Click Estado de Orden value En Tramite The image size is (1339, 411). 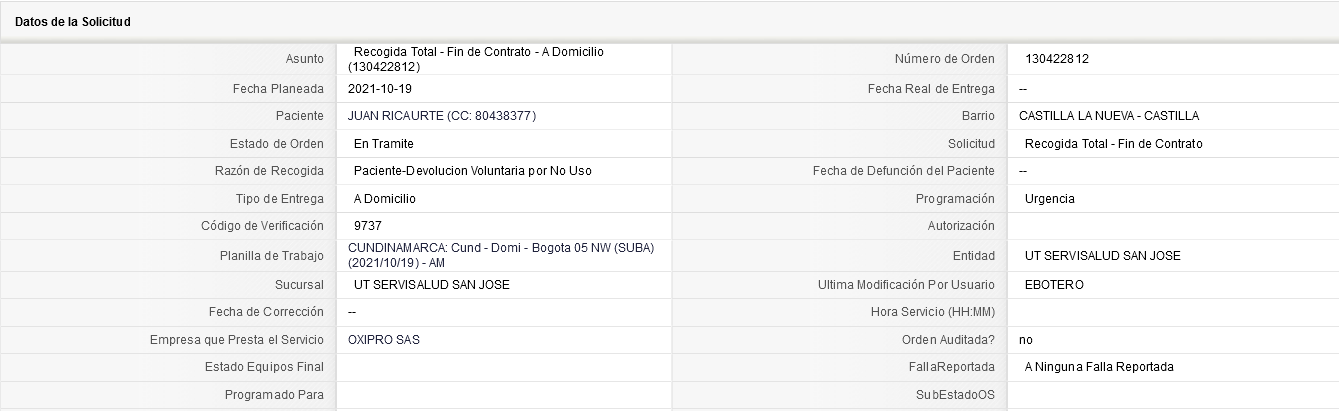[x=383, y=144]
